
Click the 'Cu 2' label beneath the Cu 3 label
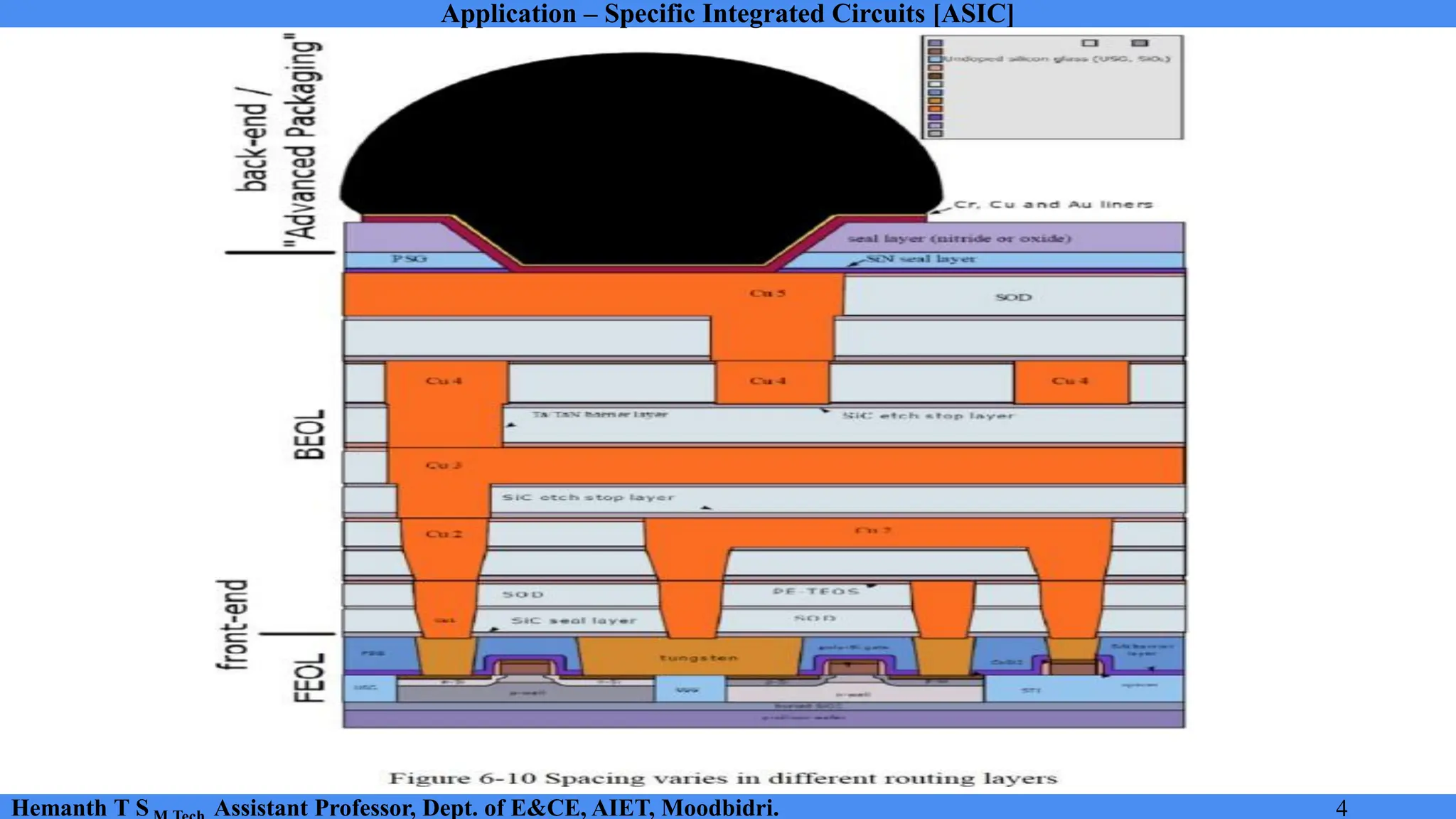point(444,534)
